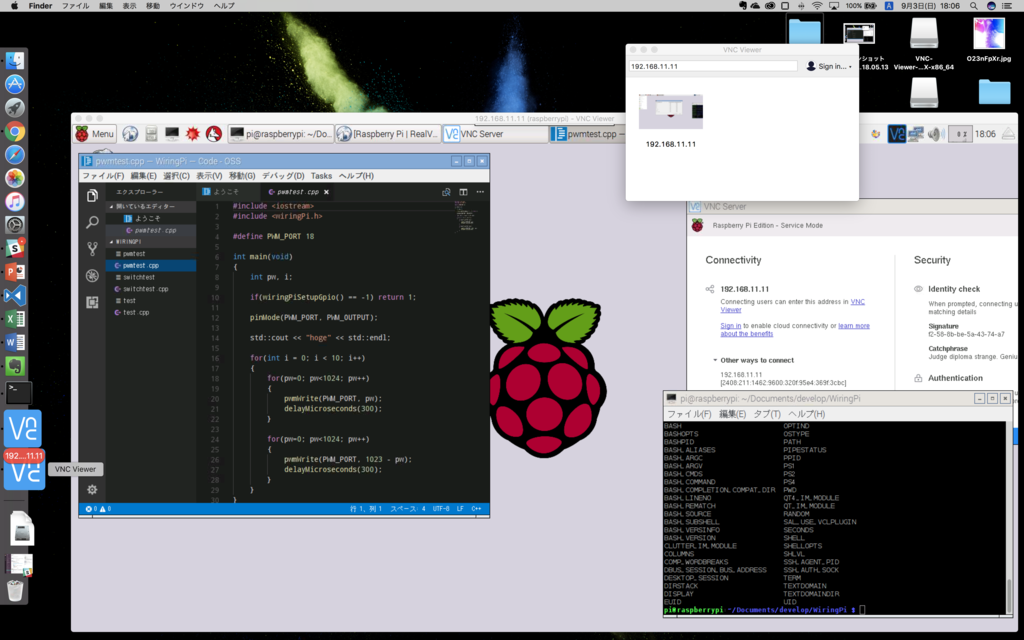Launch Mathematica from the Raspberry Pi panel
1024x640 pixels.
coord(193,134)
